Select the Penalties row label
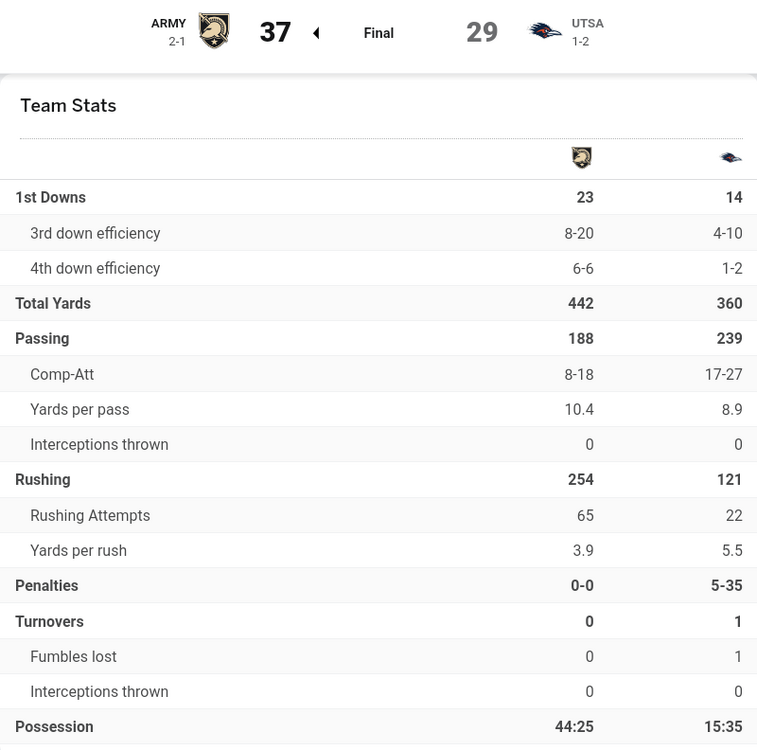757x750 pixels. (x=46, y=585)
